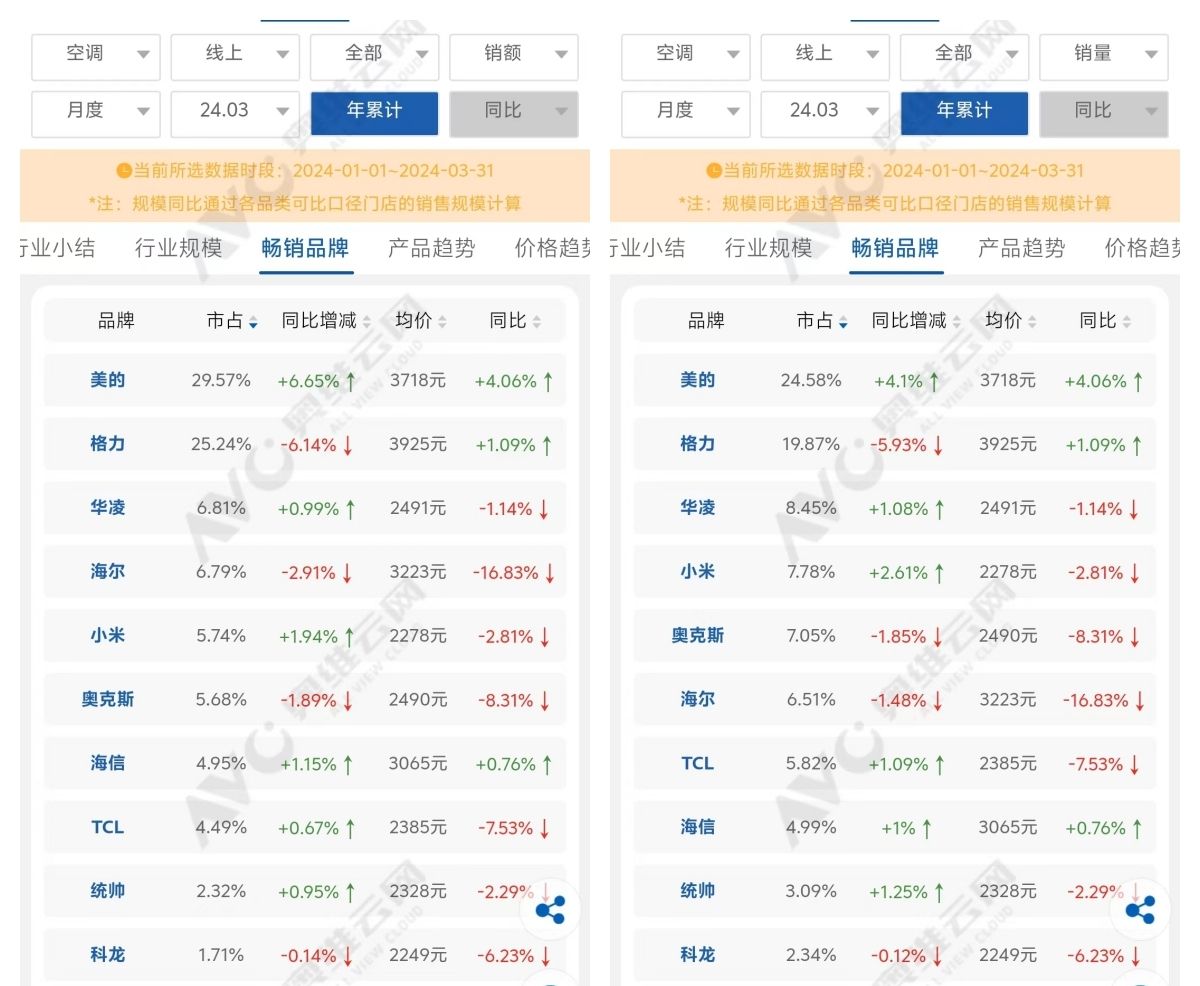1200x986 pixels.
Task: Open 销量 metric dropdown in right panel
Action: [1104, 57]
